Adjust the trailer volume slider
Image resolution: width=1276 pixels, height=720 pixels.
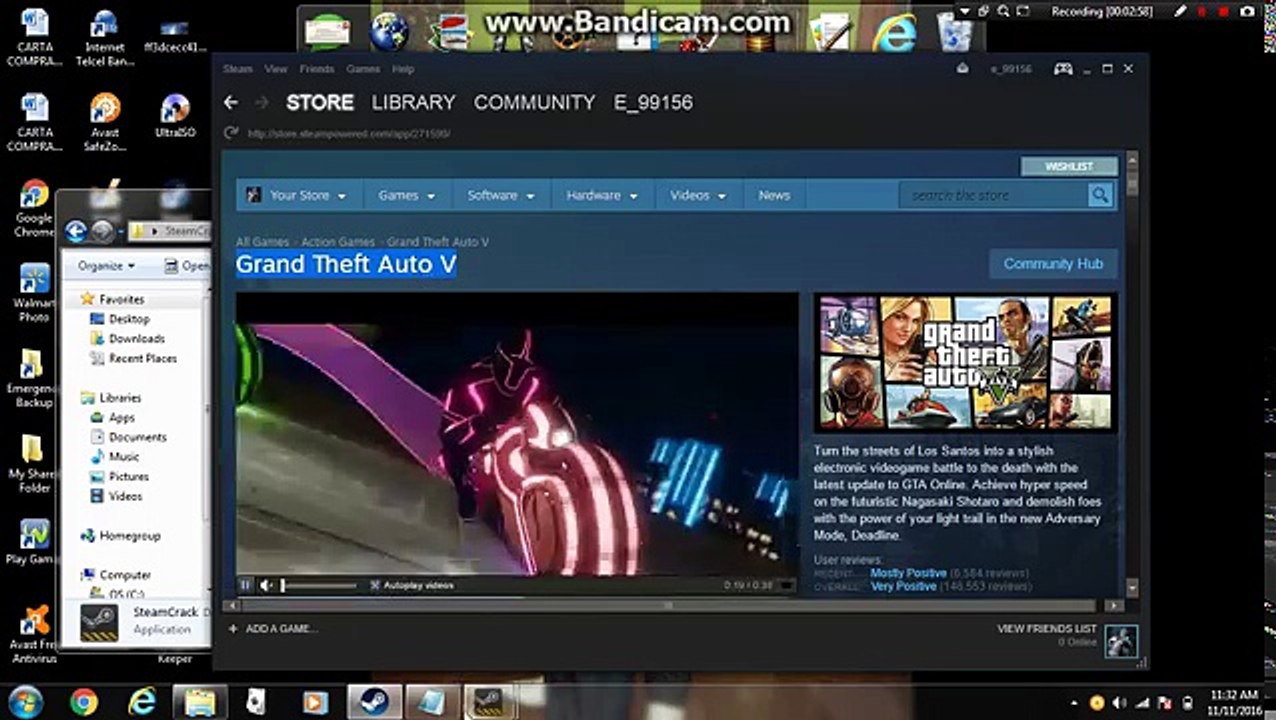pyautogui.click(x=318, y=585)
